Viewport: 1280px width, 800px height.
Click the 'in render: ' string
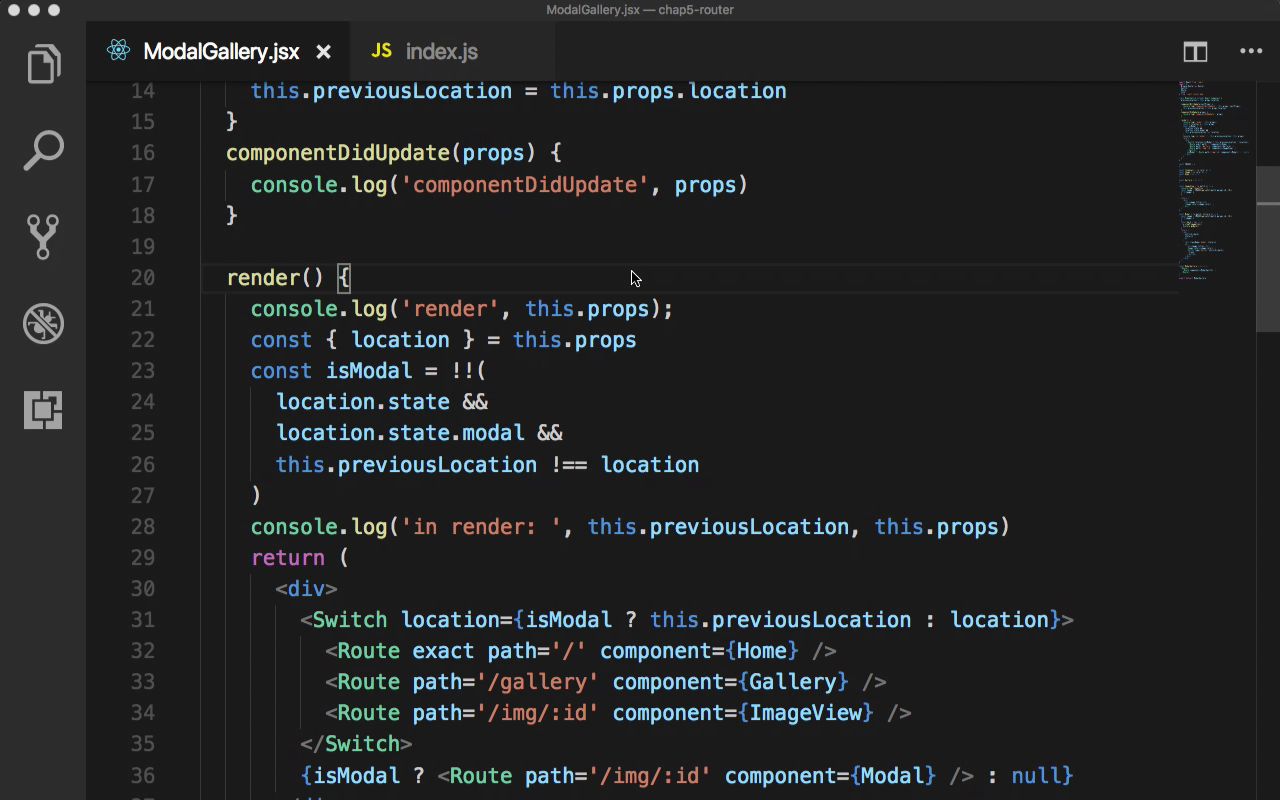click(x=481, y=527)
